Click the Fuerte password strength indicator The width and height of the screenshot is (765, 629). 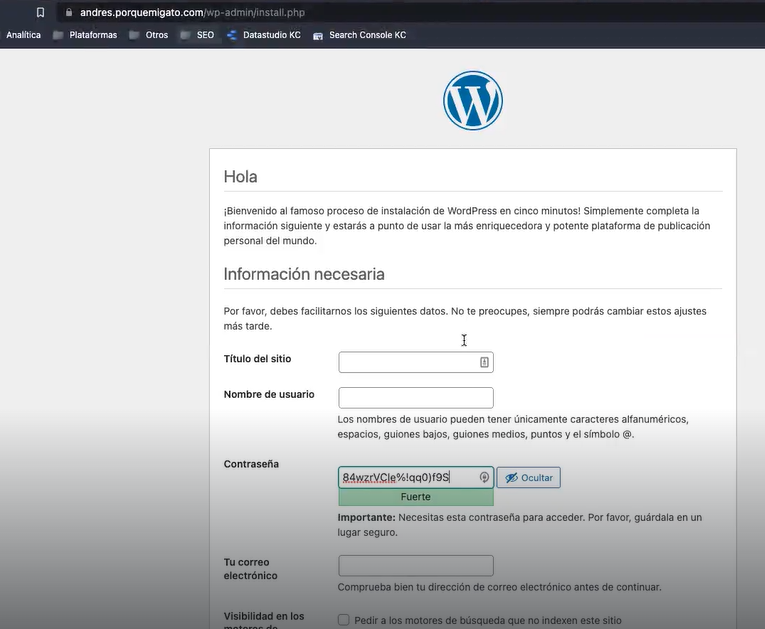416,497
